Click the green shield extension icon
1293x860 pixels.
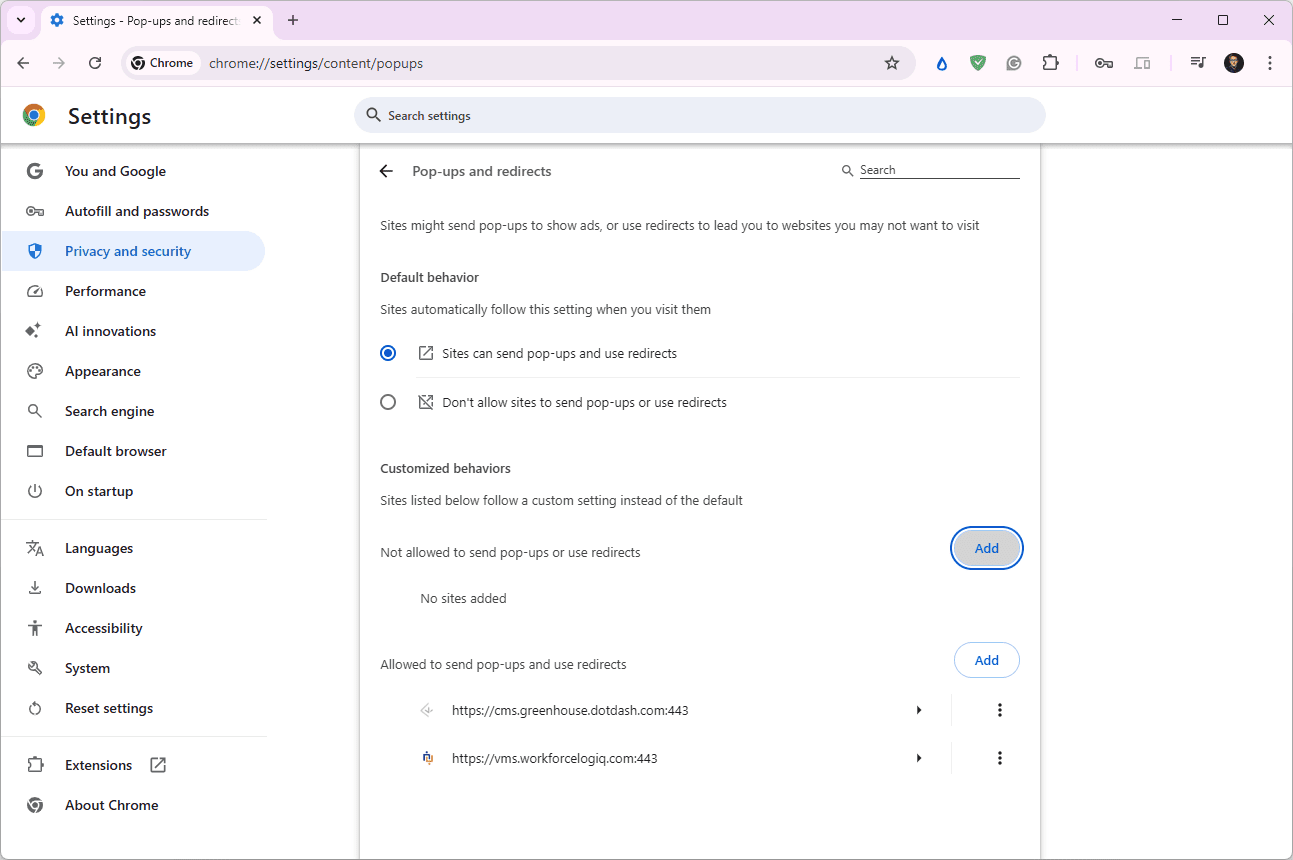click(978, 63)
